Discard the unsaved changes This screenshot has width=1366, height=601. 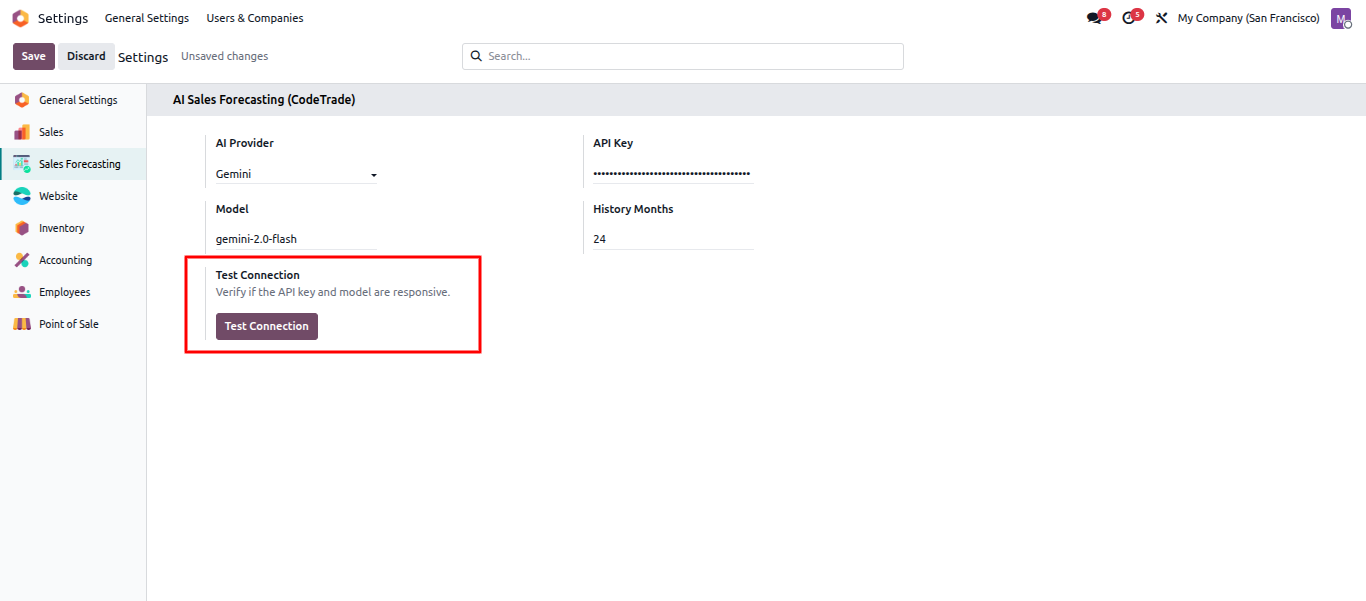[86, 56]
